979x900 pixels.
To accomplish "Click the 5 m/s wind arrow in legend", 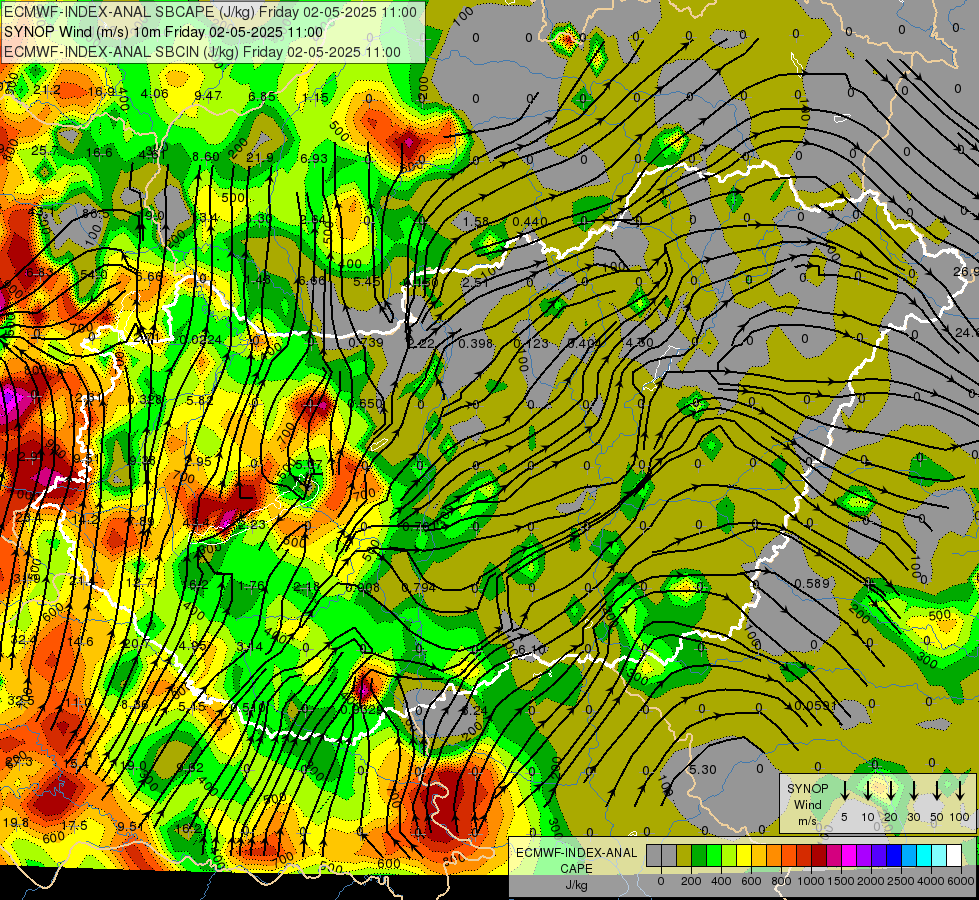I will click(844, 790).
